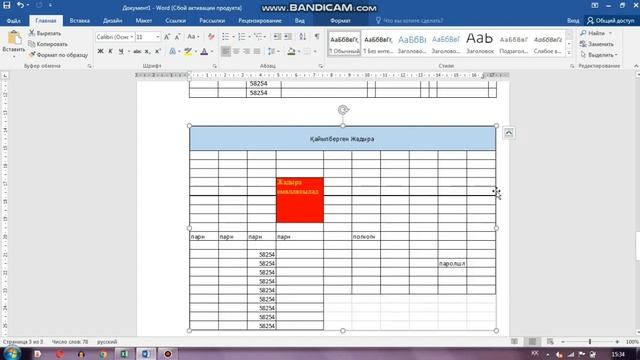Viewport: 640px width, 360px height.
Task: Clear all formatting eraser icon
Action: tap(211, 37)
